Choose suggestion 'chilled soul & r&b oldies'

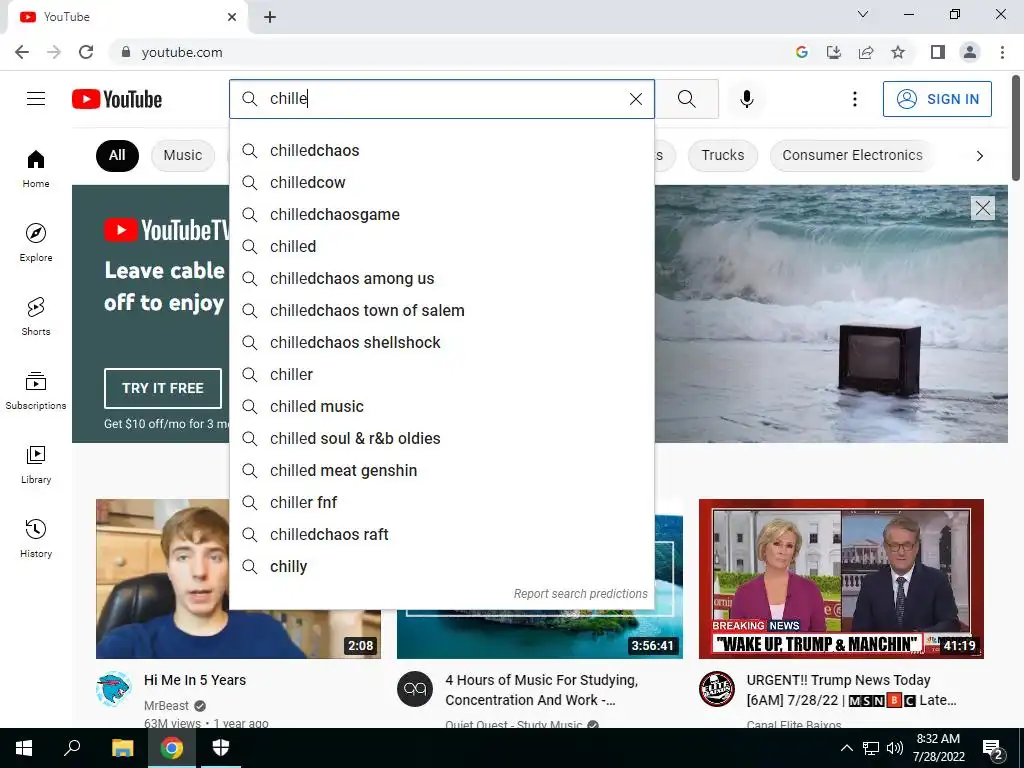pyautogui.click(x=441, y=438)
